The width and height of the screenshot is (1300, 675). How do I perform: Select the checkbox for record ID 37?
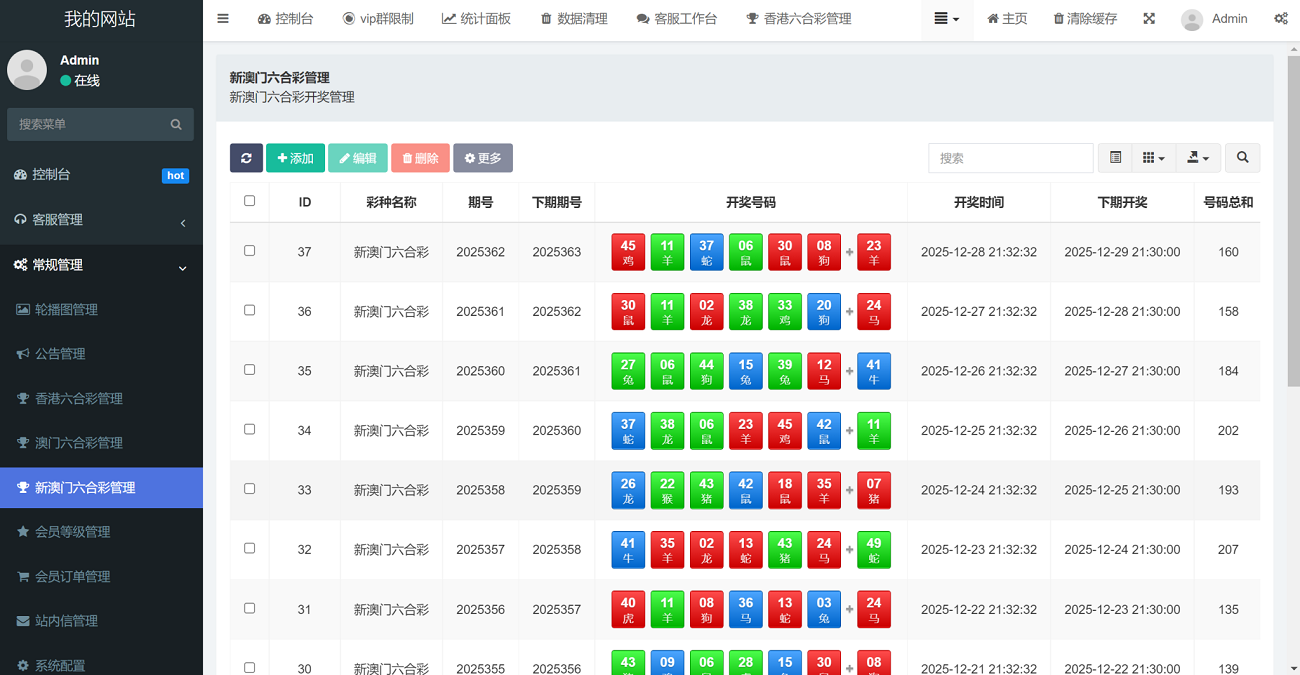click(249, 252)
